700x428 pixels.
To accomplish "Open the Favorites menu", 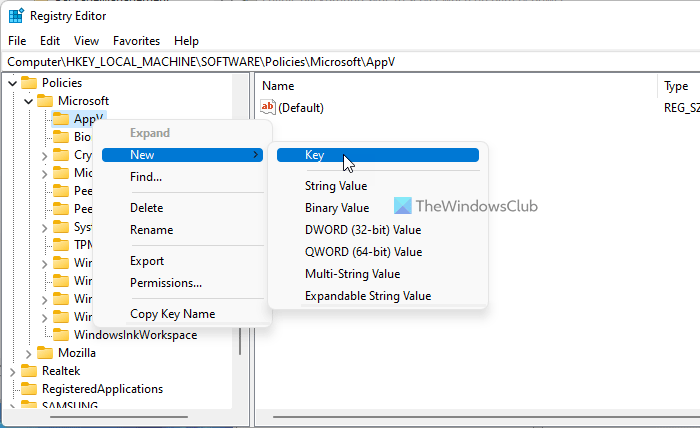I will pos(136,41).
